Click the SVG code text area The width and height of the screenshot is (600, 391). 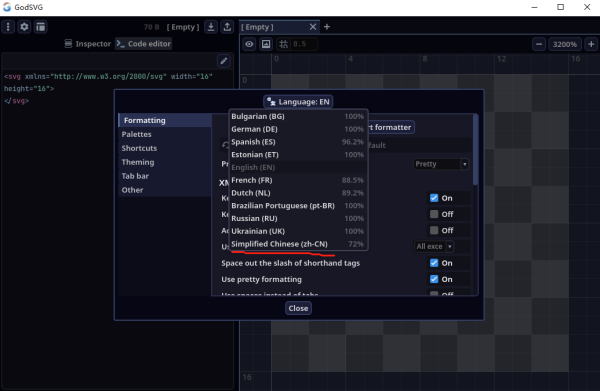[117, 230]
